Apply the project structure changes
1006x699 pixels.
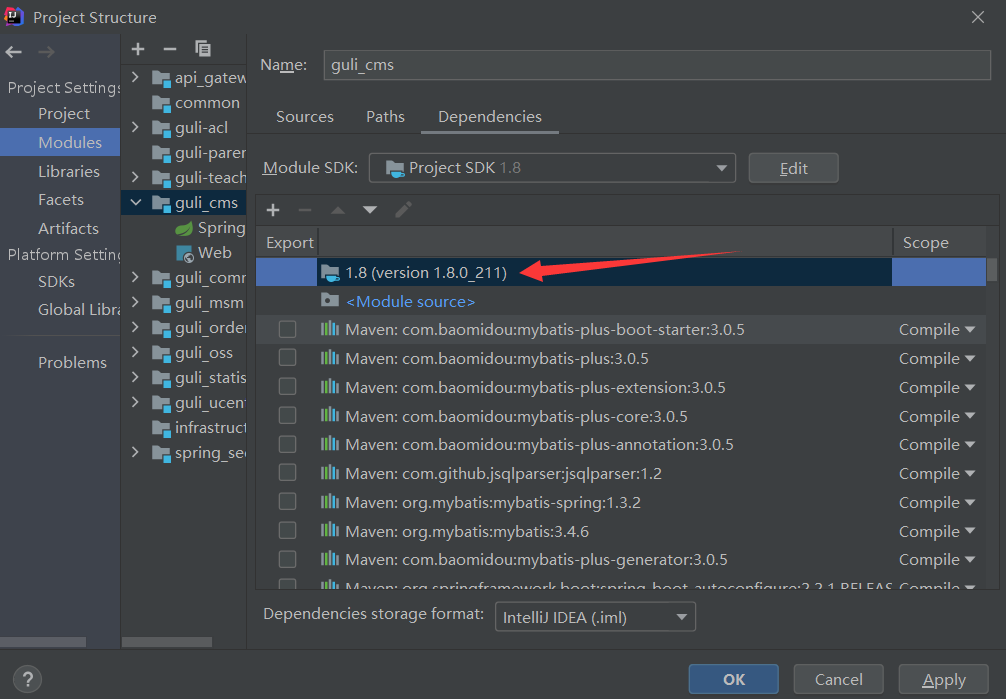point(941,679)
